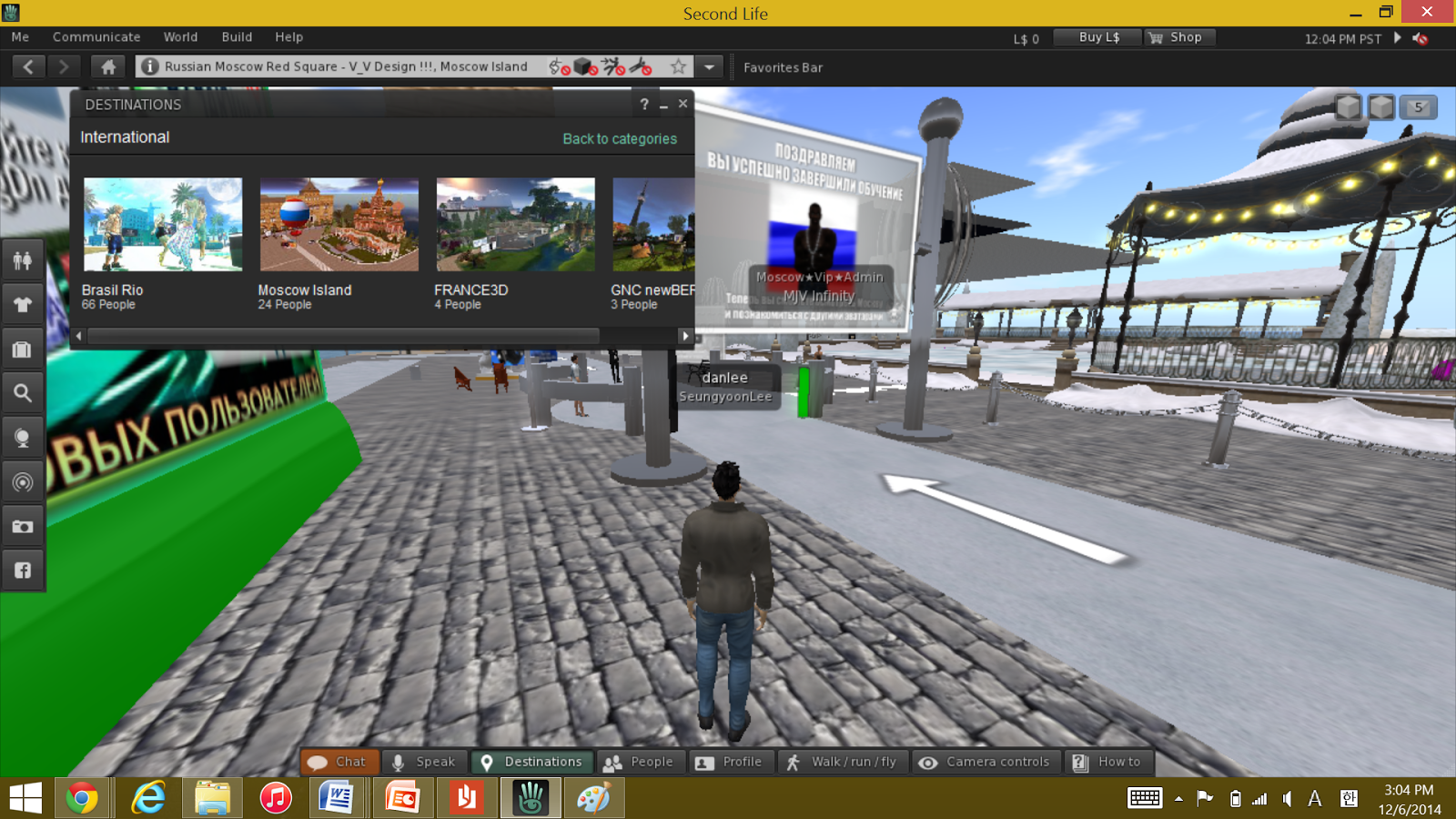Viewport: 1456px width, 819px height.
Task: Open the Build menu
Action: point(237,37)
